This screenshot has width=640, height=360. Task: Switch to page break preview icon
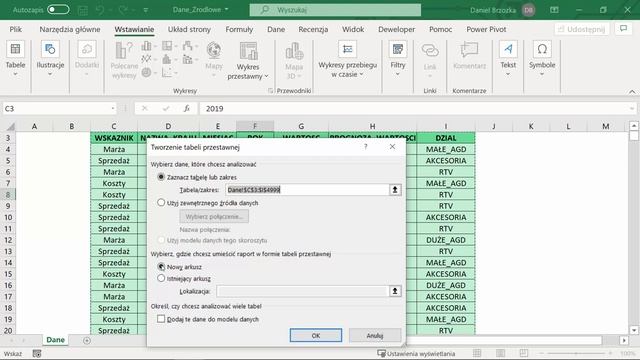[x=524, y=353]
